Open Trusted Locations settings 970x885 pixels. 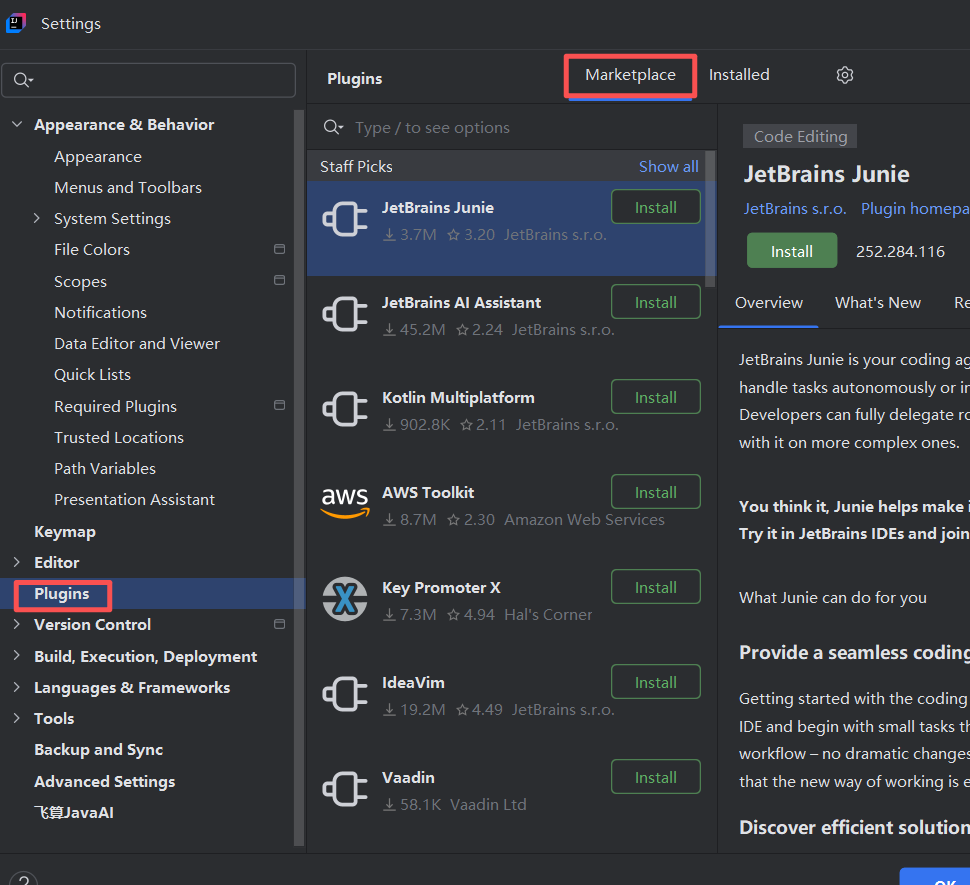pyautogui.click(x=119, y=437)
